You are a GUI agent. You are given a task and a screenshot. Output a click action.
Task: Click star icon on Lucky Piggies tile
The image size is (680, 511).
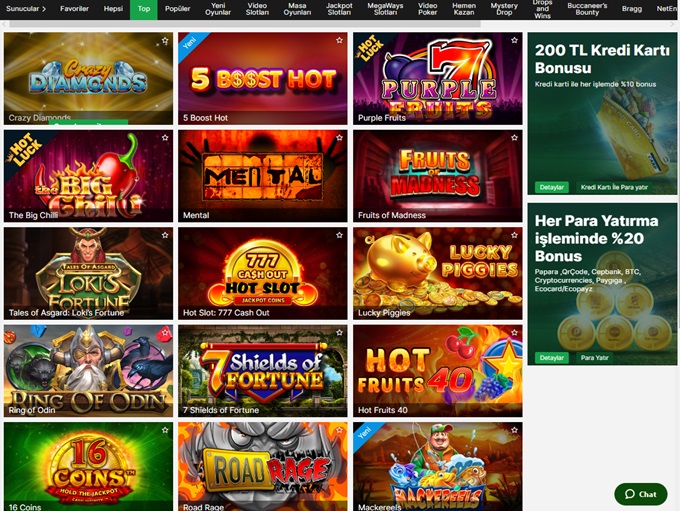[514, 235]
